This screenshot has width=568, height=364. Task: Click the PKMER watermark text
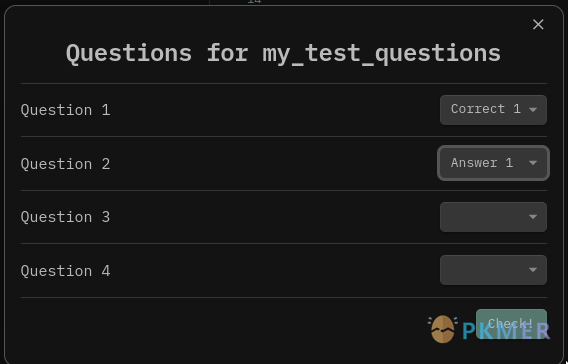coord(506,331)
